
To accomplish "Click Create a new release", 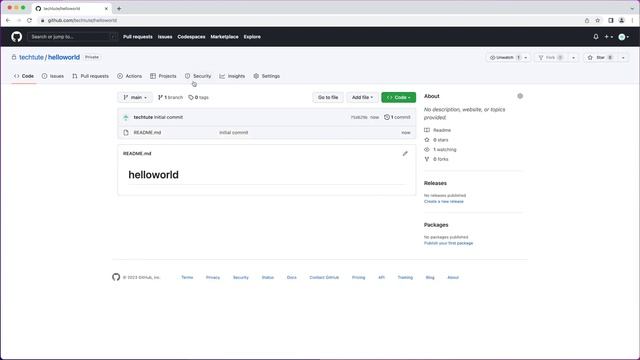I will point(444,202).
